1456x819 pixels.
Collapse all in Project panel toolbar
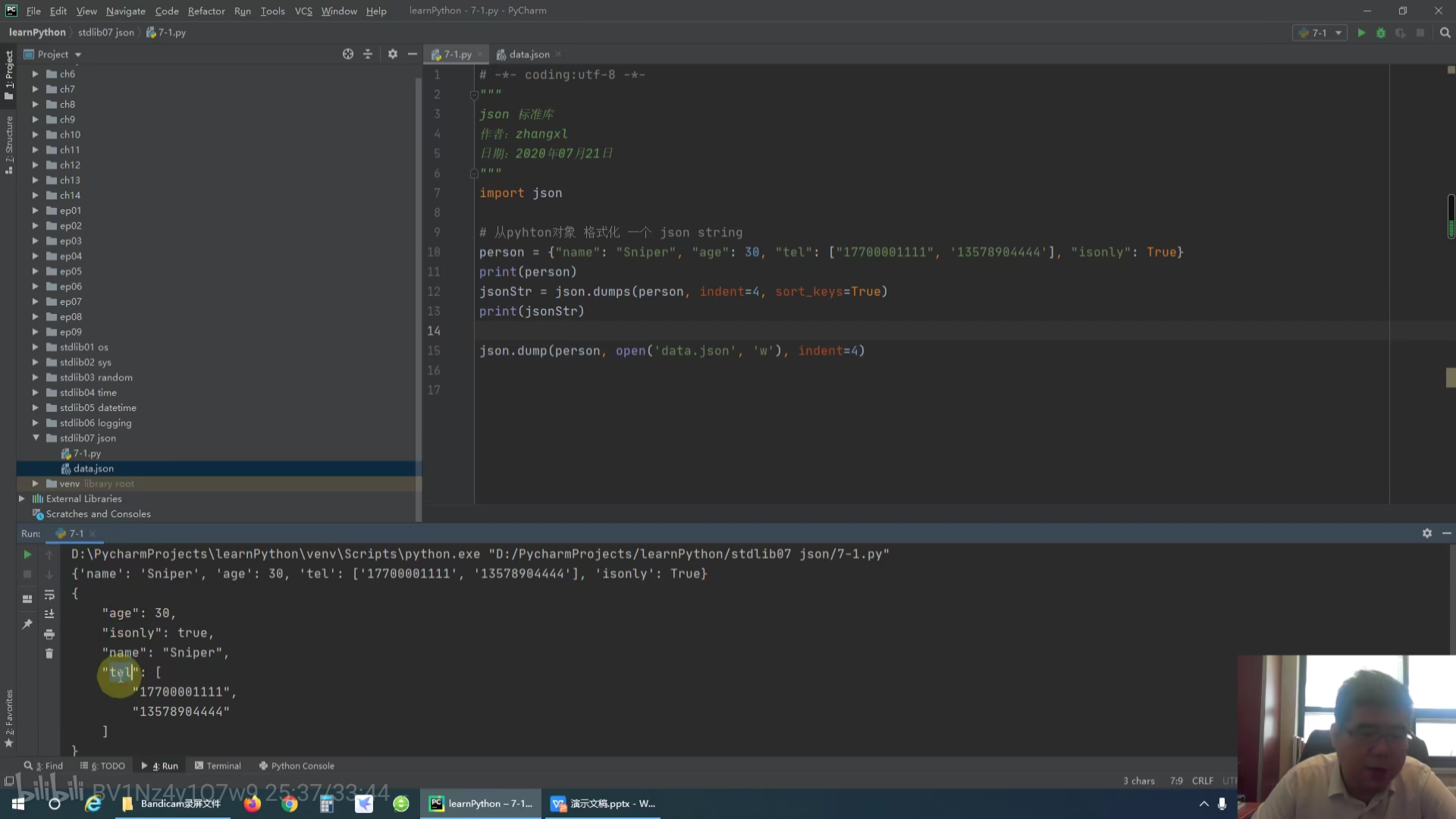tap(368, 54)
